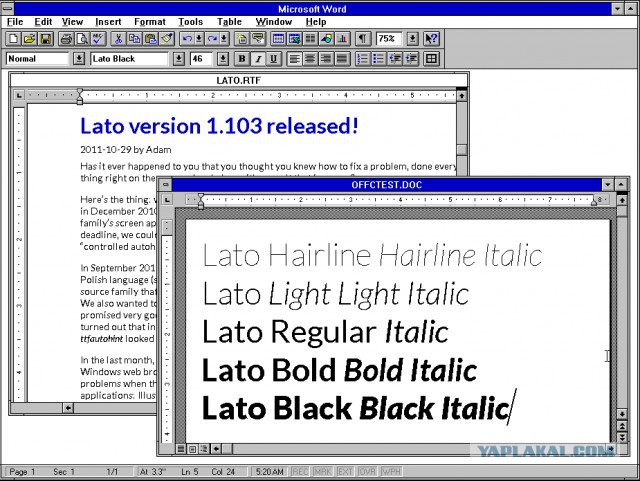640x481 pixels.
Task: Switch OFFCTEST.DOC to Page Layout view button
Action: click(192, 449)
